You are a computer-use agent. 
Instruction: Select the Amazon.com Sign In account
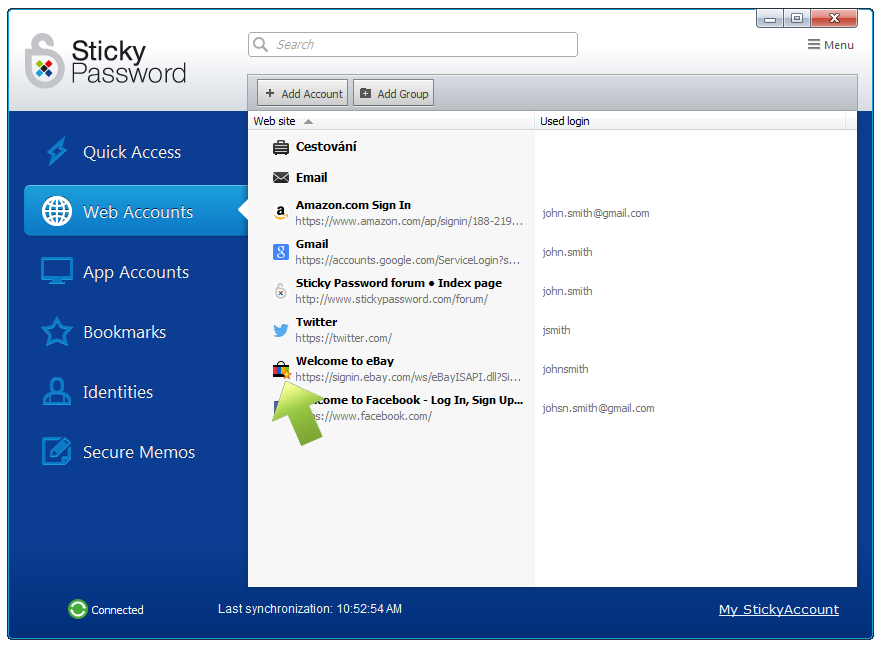click(353, 205)
